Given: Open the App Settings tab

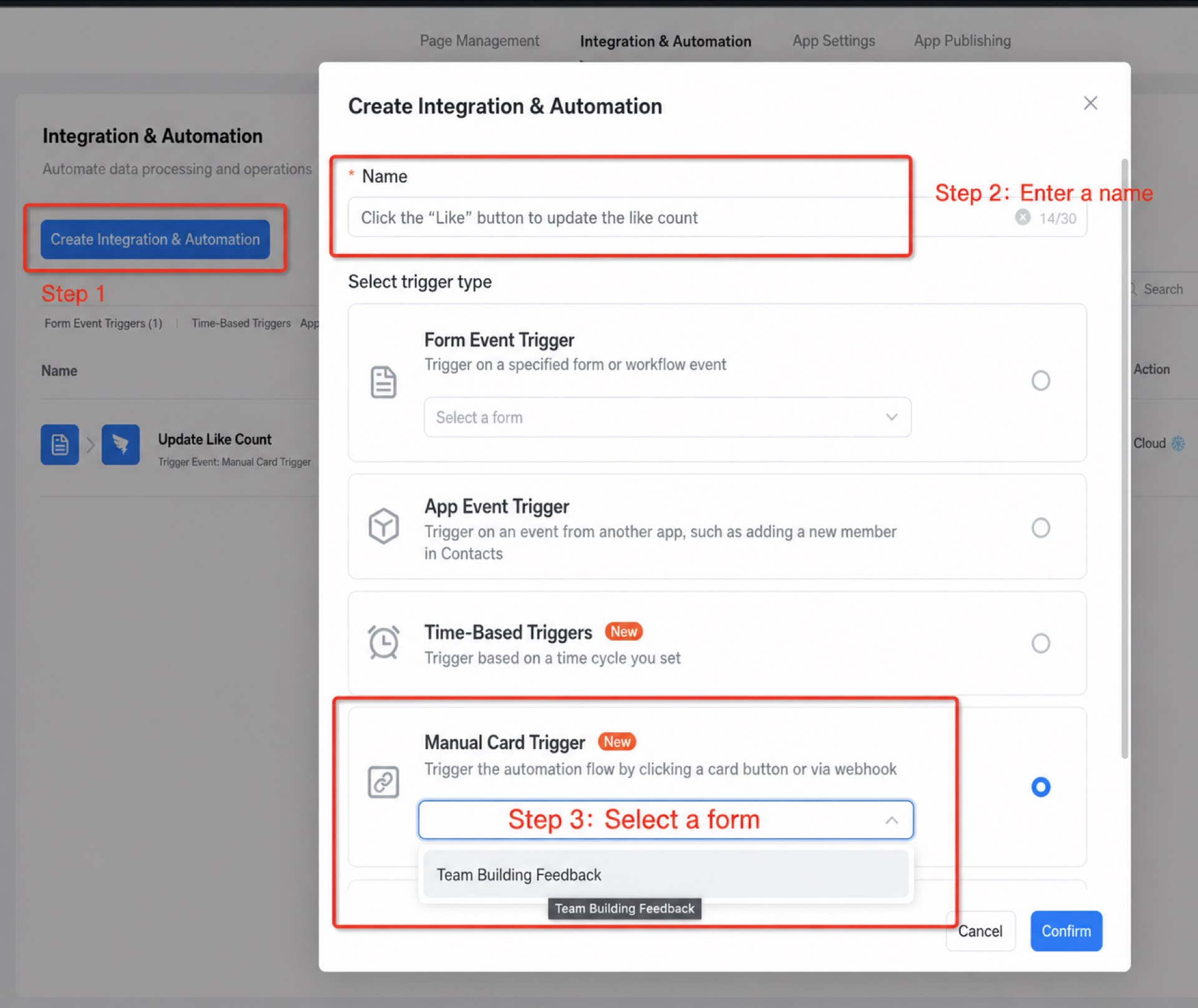Looking at the screenshot, I should pyautogui.click(x=834, y=41).
